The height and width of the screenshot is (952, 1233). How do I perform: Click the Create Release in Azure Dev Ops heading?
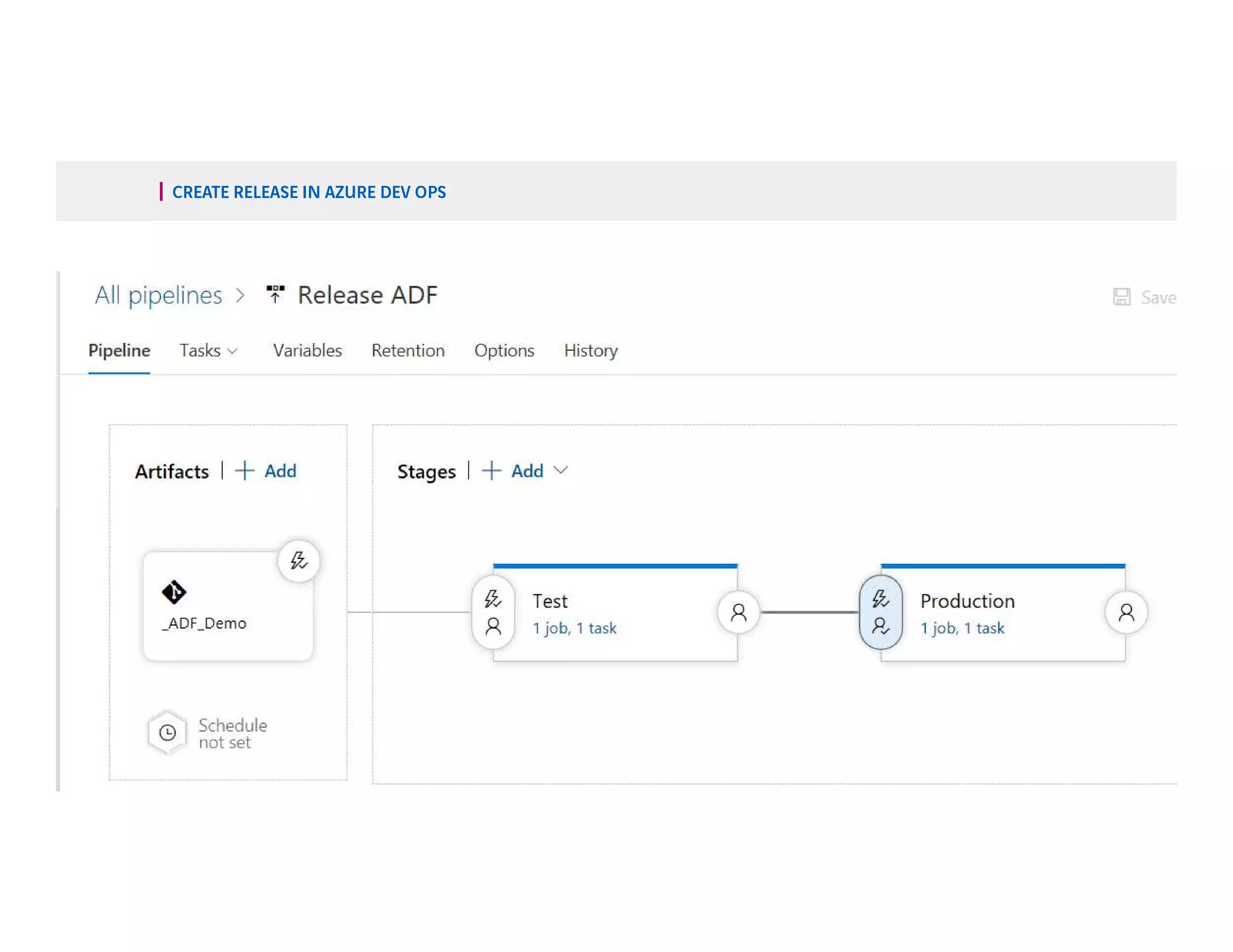[309, 192]
